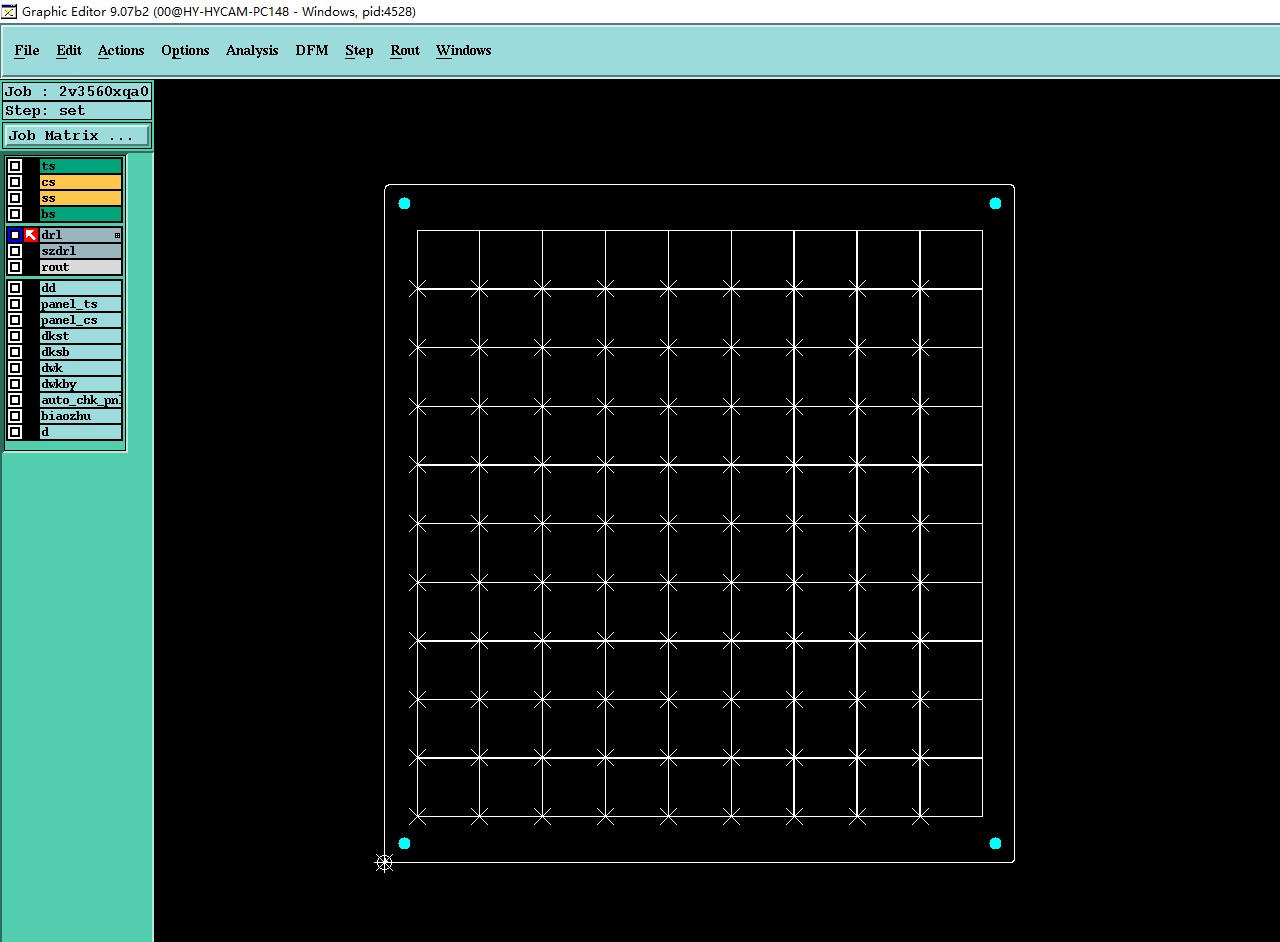Click the Graphic Editor title bar icon
The image size is (1280, 942).
click(x=9, y=11)
